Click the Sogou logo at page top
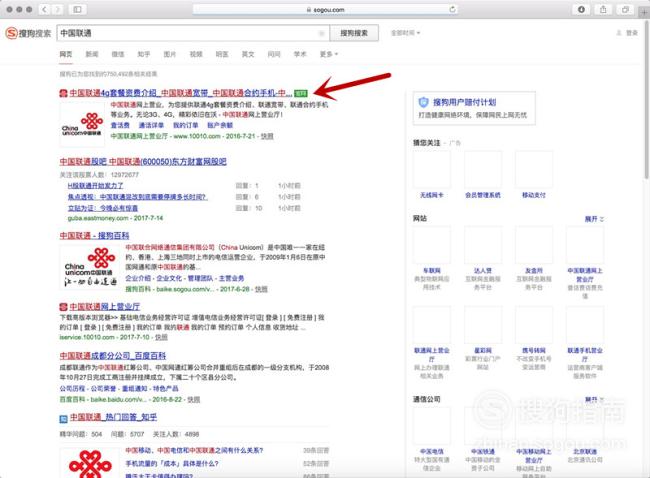 pyautogui.click(x=28, y=33)
